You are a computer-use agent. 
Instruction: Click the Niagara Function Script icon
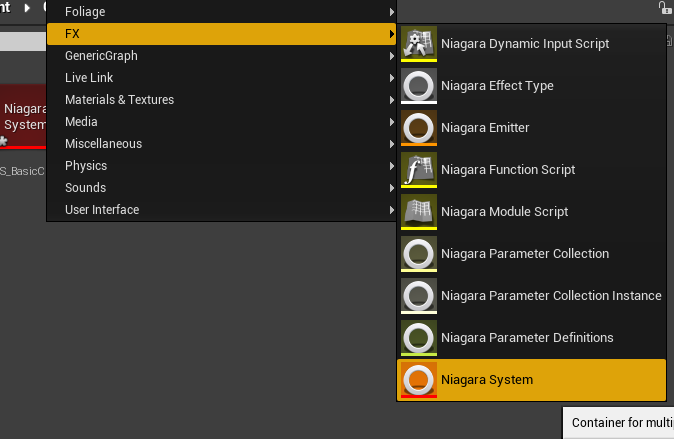pyautogui.click(x=419, y=169)
